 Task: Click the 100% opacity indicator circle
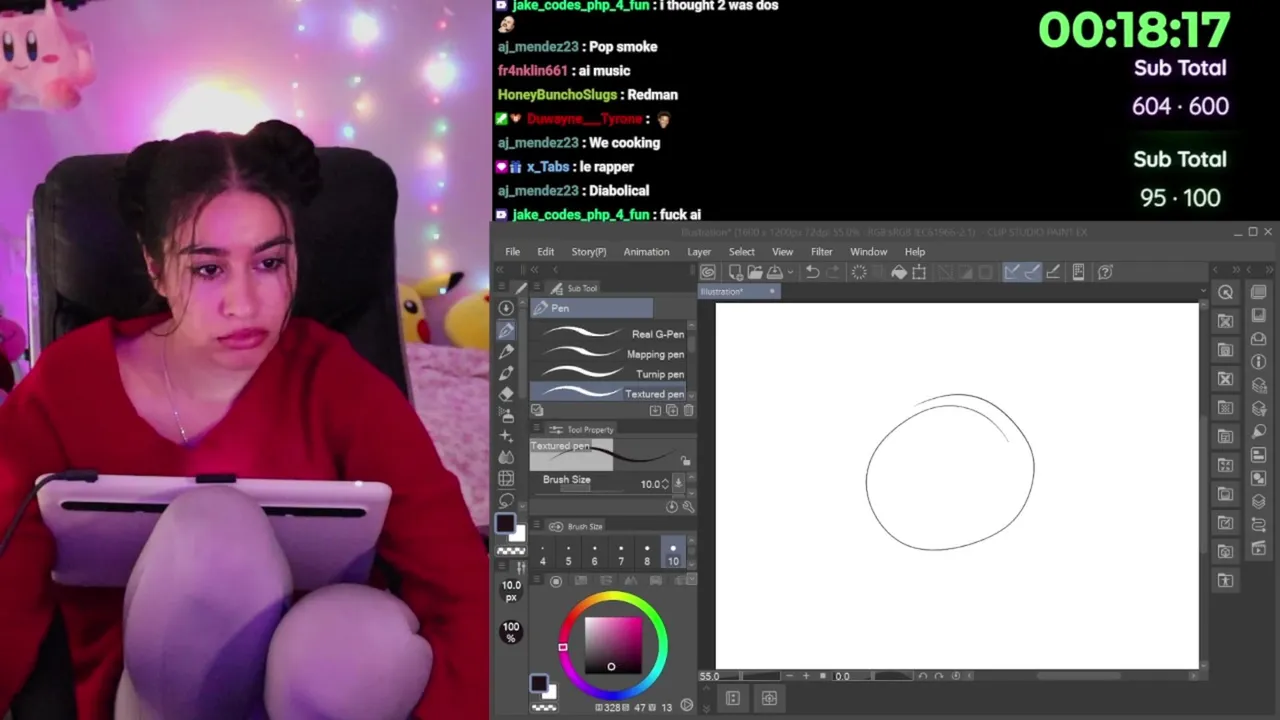(511, 632)
